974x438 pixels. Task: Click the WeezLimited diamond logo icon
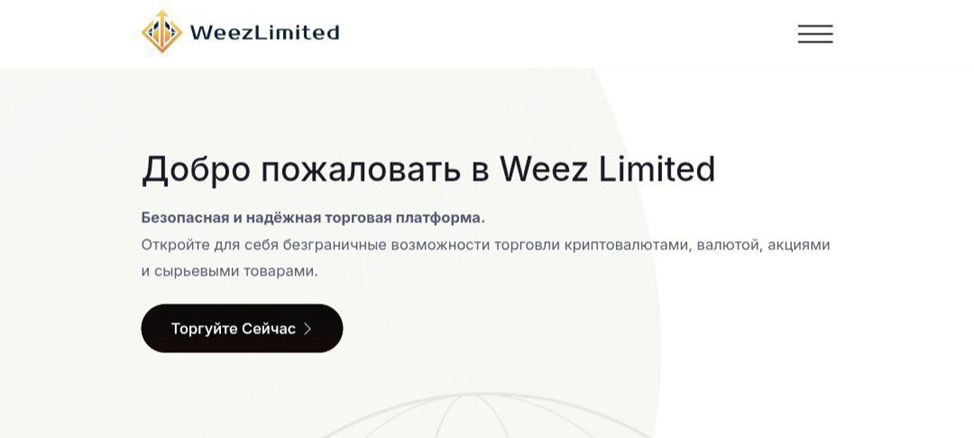pos(161,32)
